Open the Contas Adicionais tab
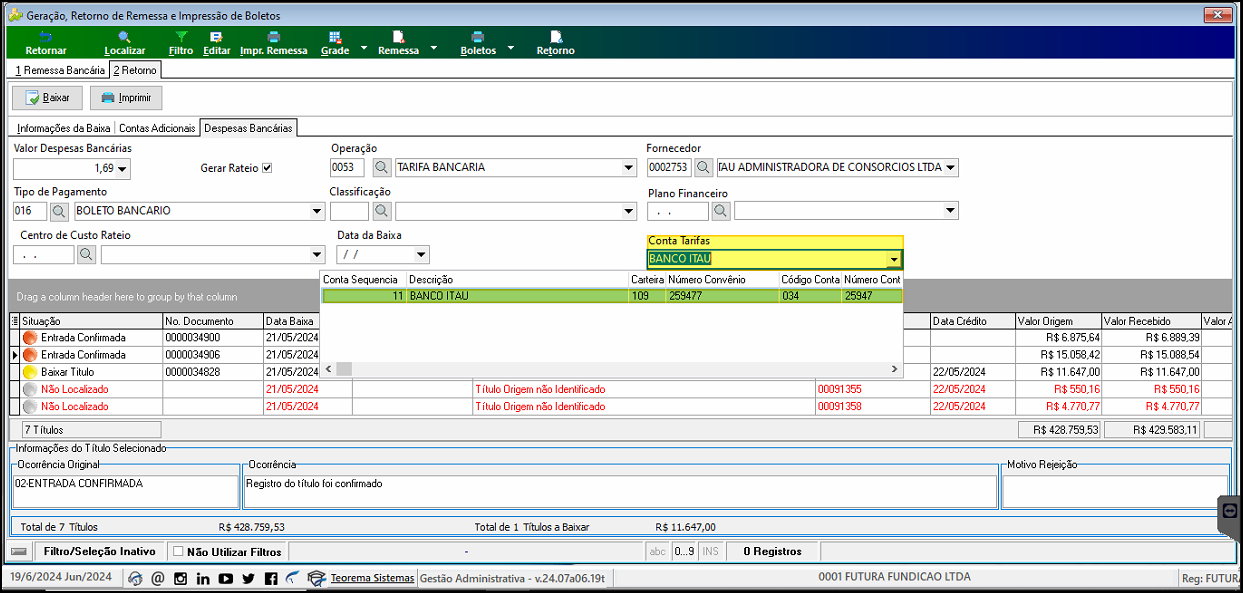 point(157,128)
